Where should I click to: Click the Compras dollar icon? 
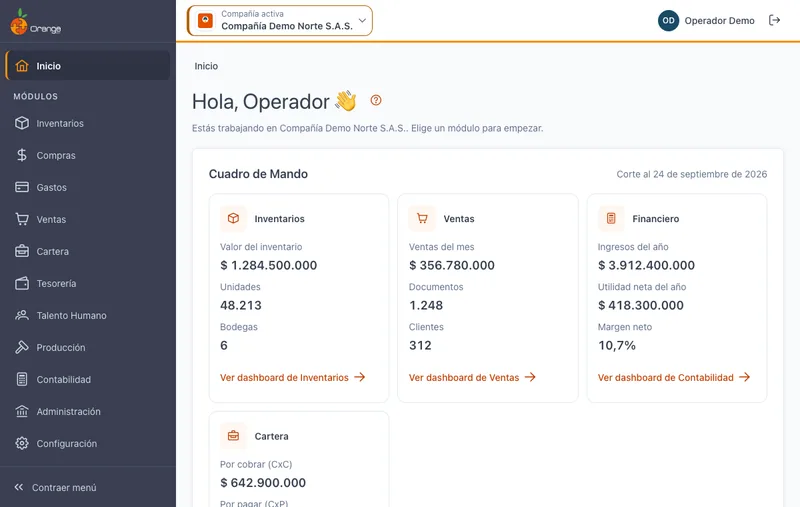[x=22, y=155]
